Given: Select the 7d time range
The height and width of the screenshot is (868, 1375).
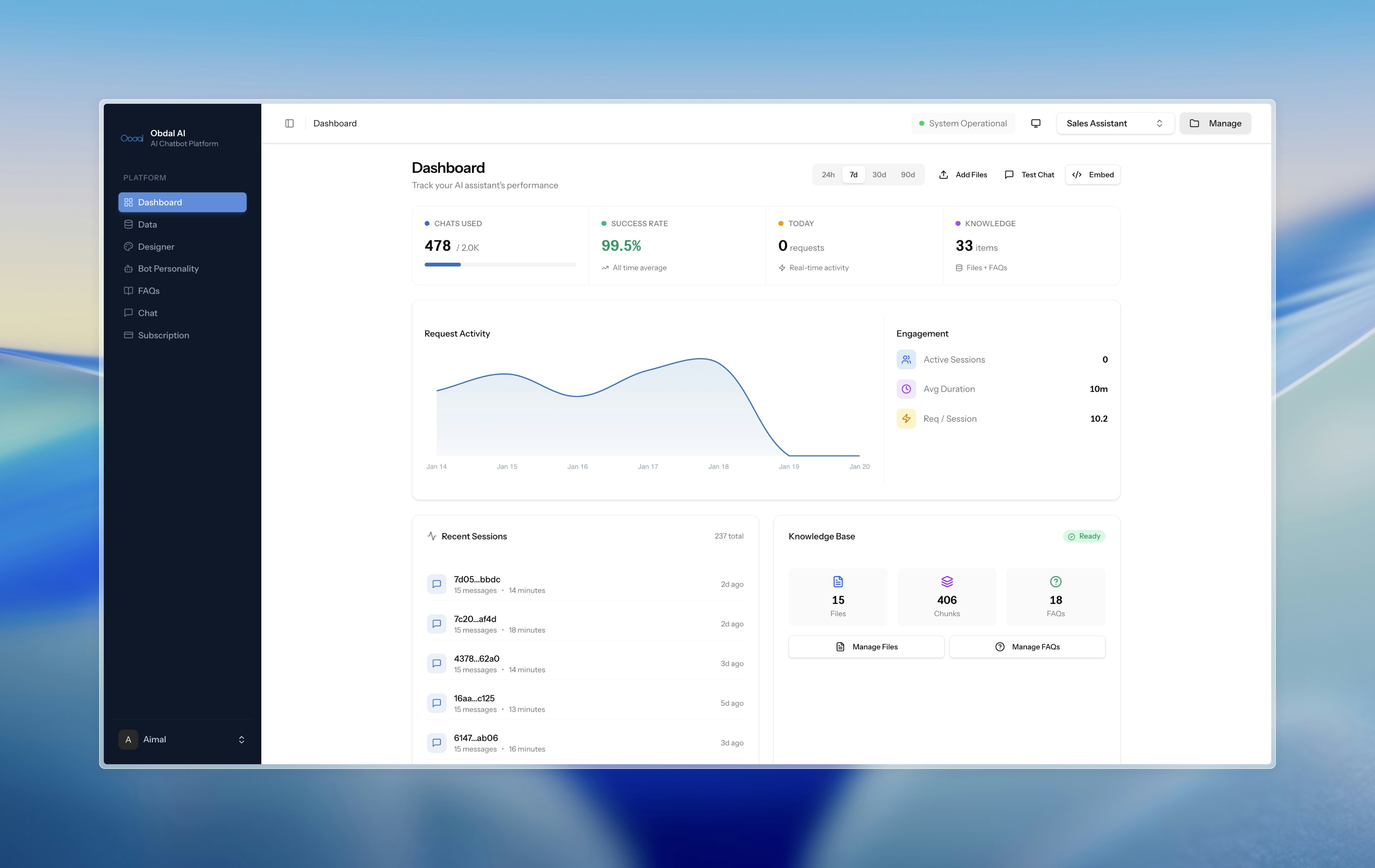Looking at the screenshot, I should click(853, 175).
